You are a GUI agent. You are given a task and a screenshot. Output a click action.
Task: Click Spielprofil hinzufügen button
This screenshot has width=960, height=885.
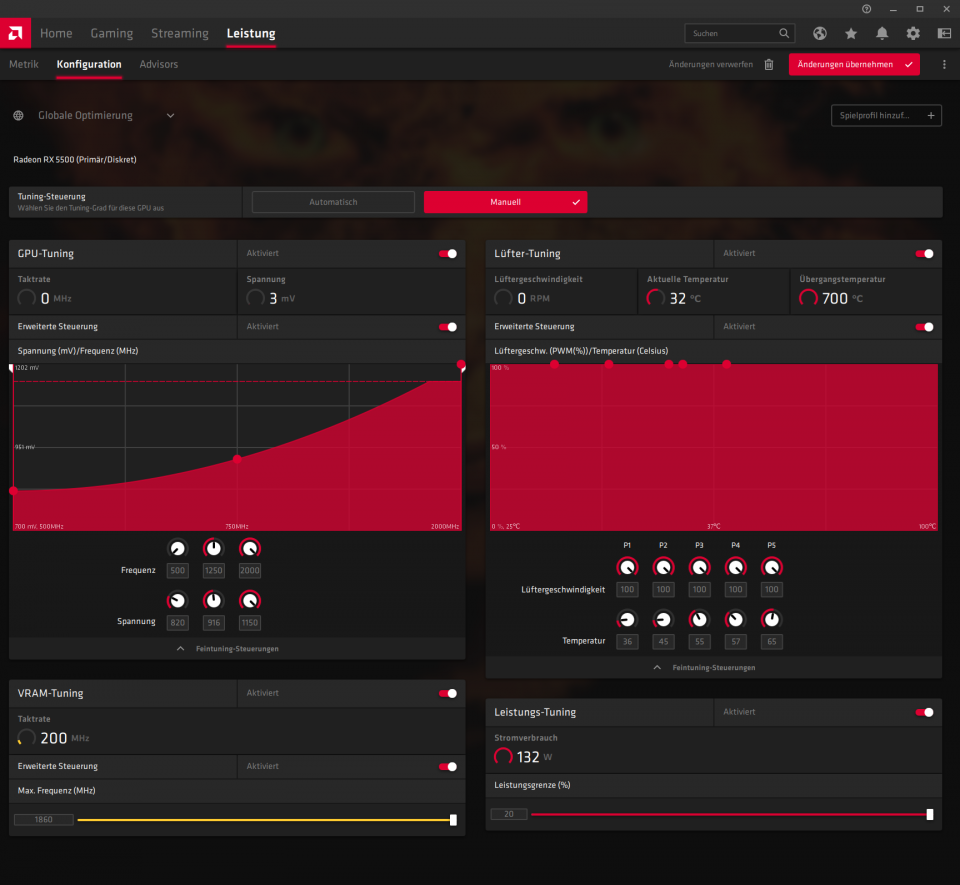pyautogui.click(x=886, y=115)
